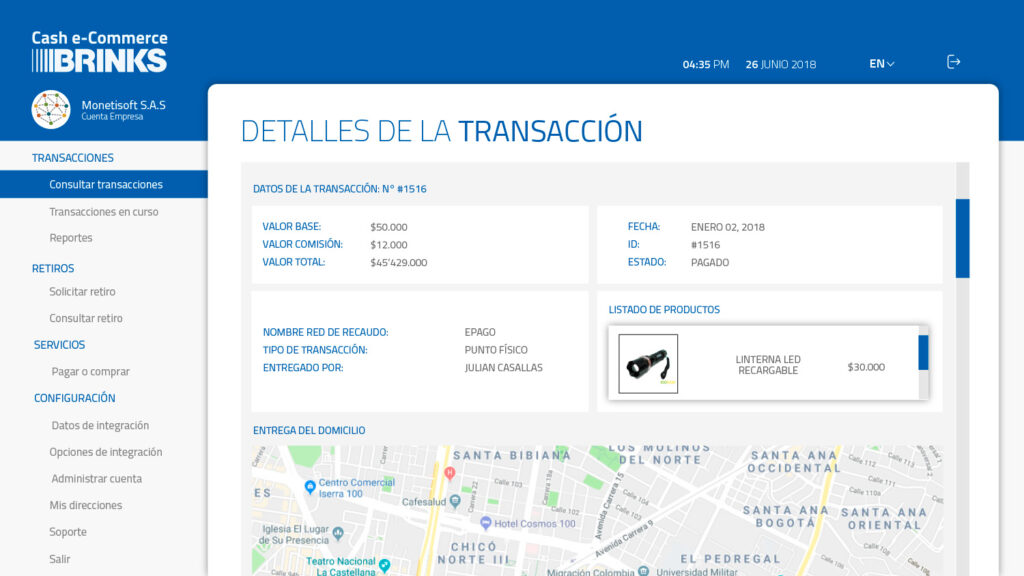Click Pagar o comprar service
1024x576 pixels.
click(x=90, y=372)
